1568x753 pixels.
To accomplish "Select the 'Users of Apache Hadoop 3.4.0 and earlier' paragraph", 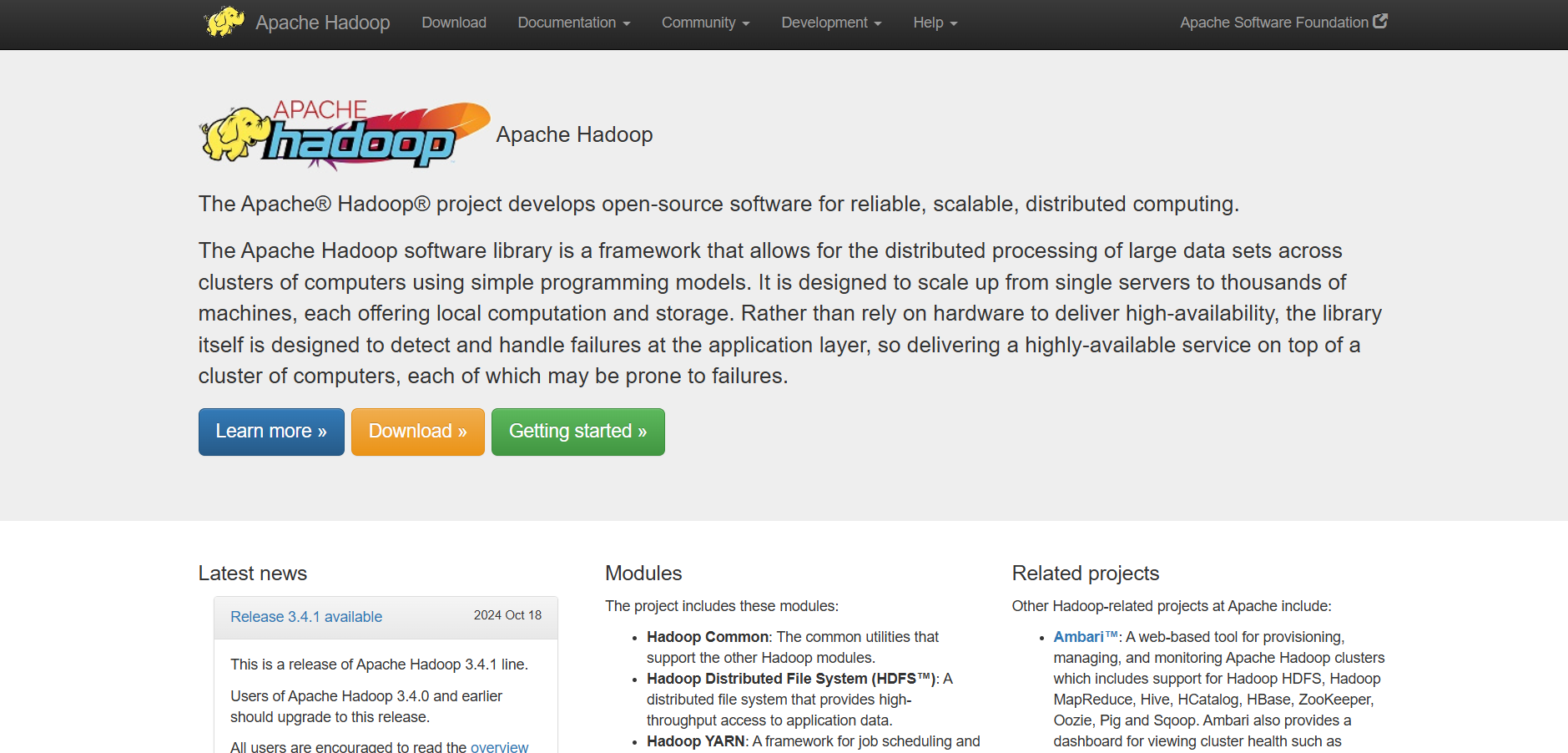I will 366,706.
